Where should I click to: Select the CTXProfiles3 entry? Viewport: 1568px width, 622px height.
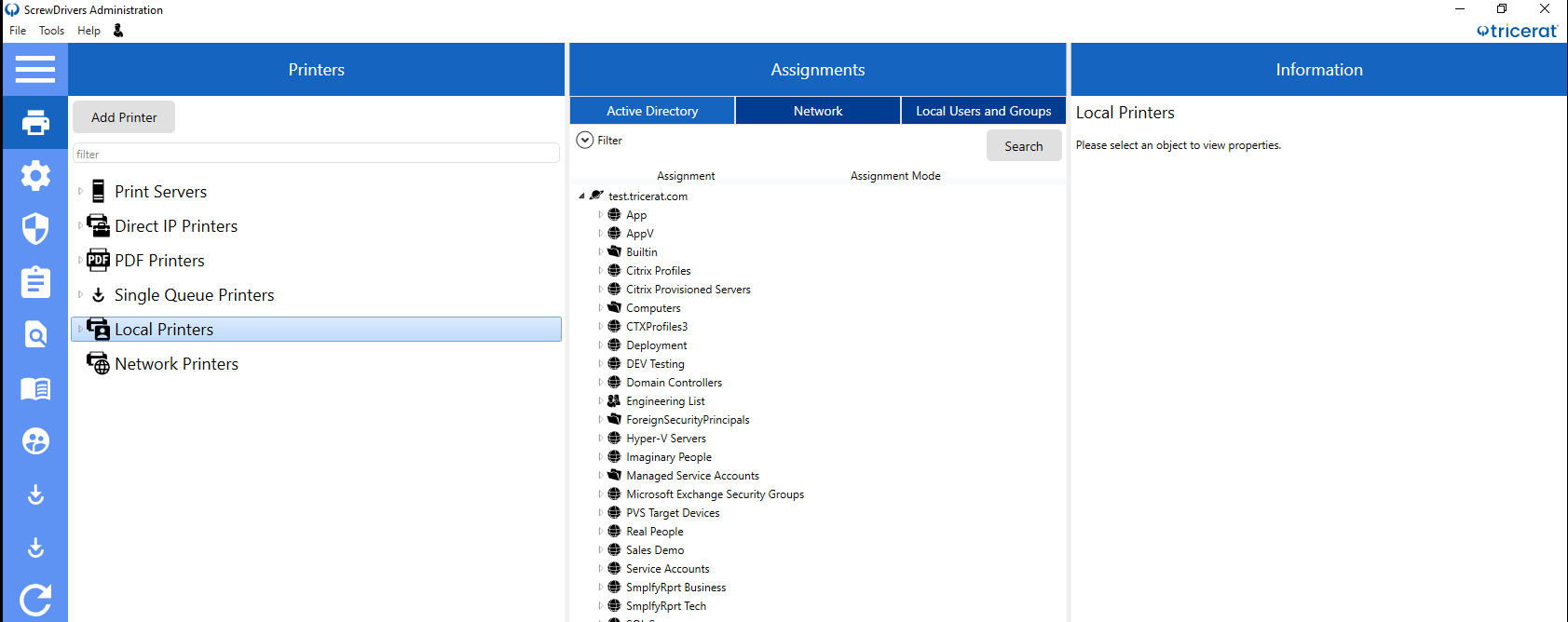click(x=657, y=326)
